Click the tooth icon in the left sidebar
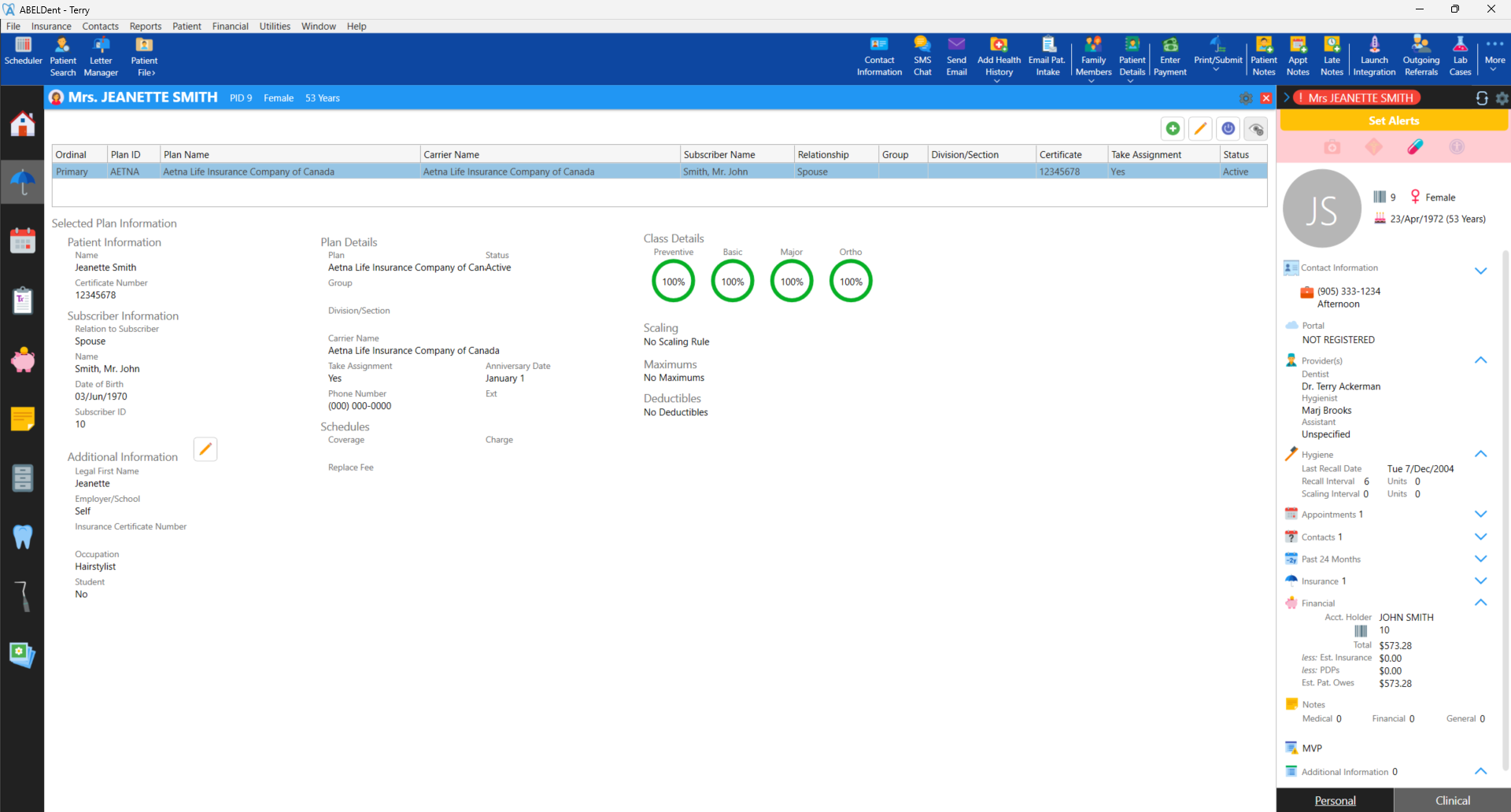 click(23, 537)
